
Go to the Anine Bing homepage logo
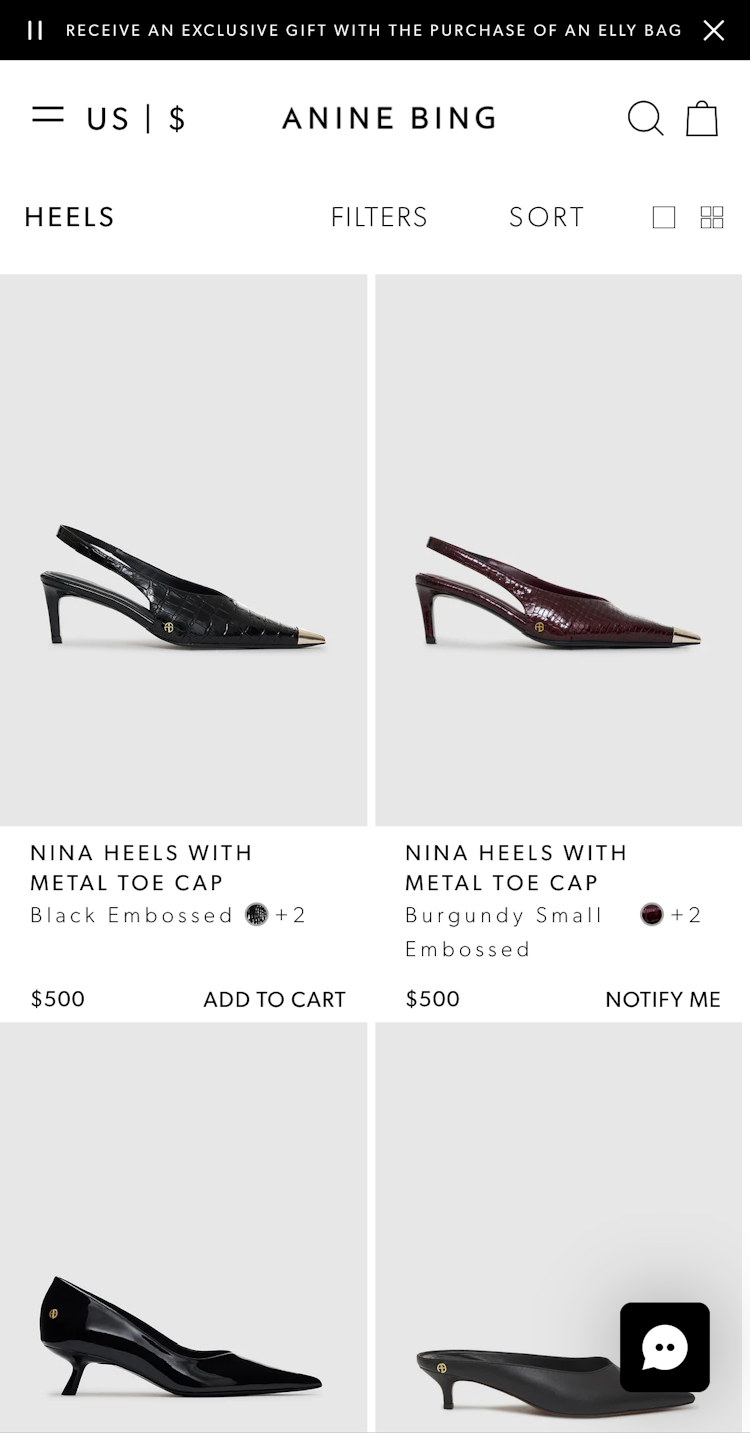pyautogui.click(x=390, y=118)
